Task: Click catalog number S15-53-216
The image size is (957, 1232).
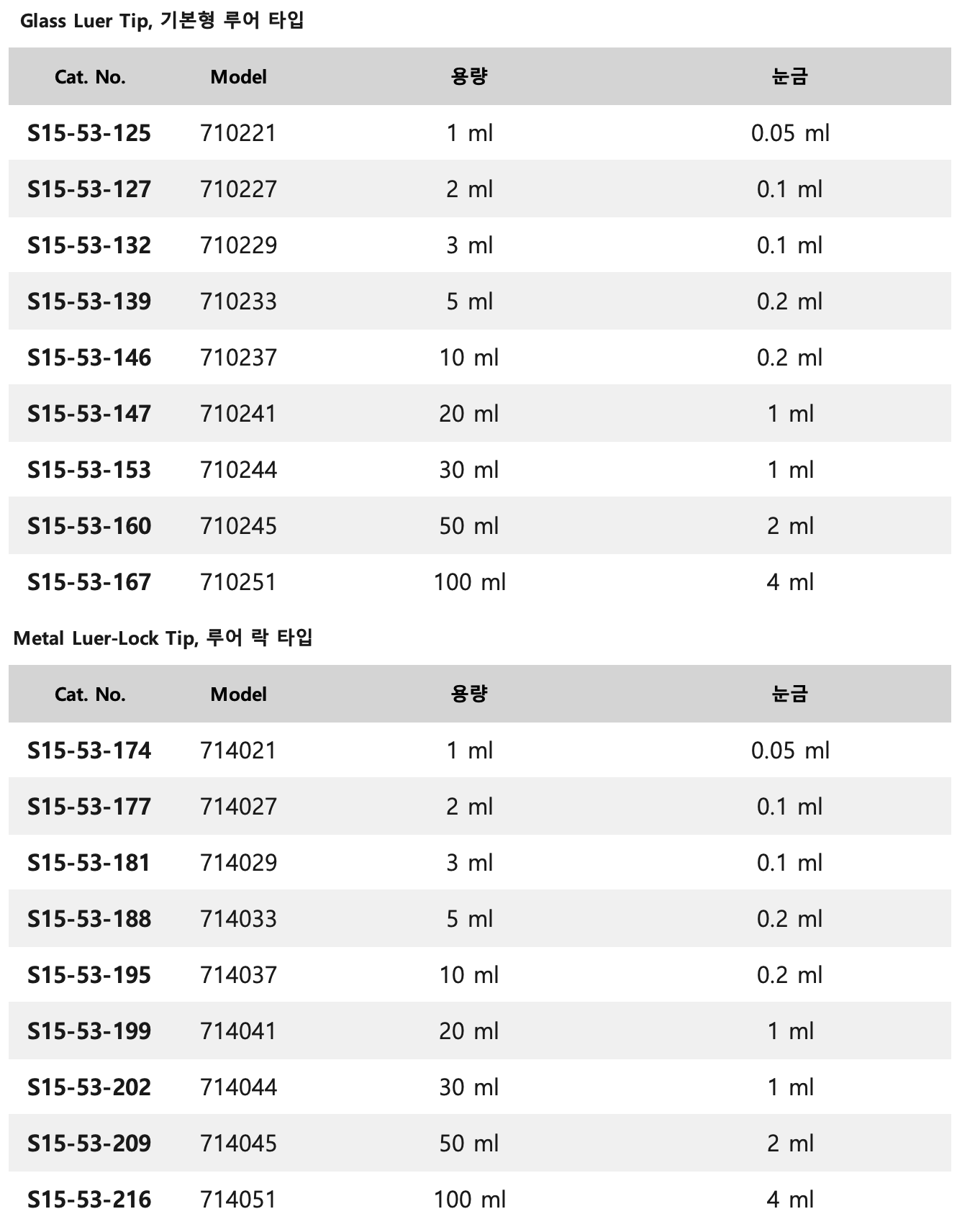Action: pyautogui.click(x=89, y=1200)
